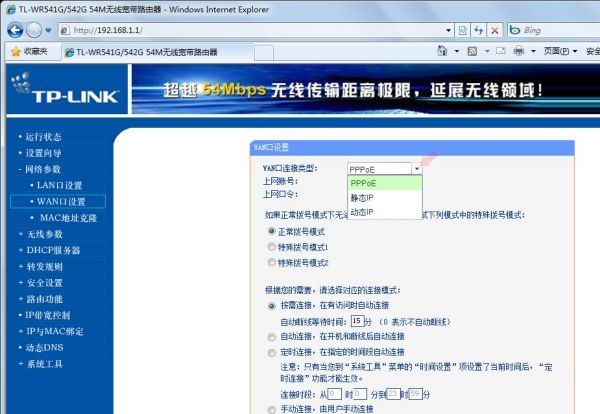Select 手动连接 radio button
This screenshot has width=600, height=414.
(272, 409)
